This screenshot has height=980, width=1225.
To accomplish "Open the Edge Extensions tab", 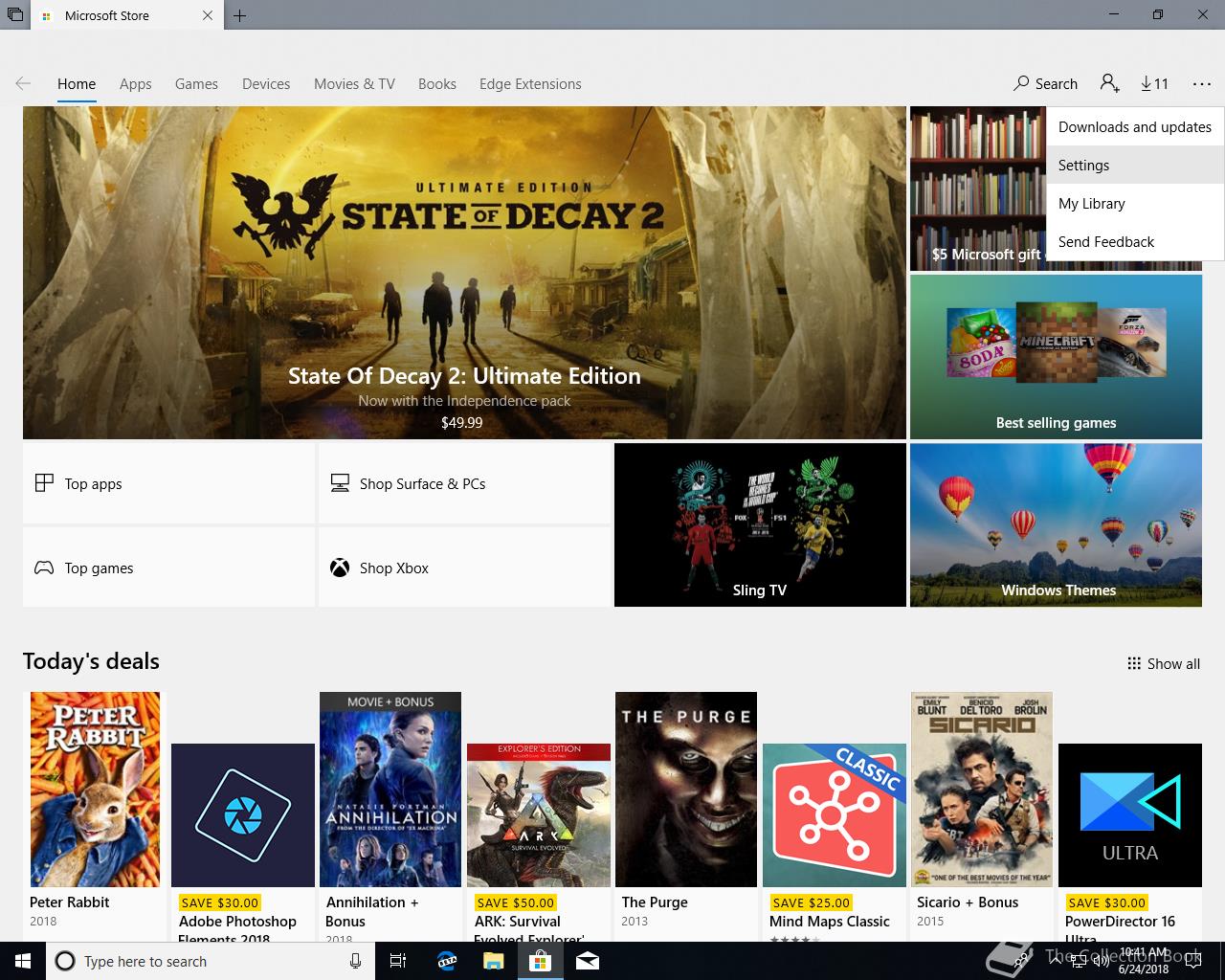I will pyautogui.click(x=530, y=84).
